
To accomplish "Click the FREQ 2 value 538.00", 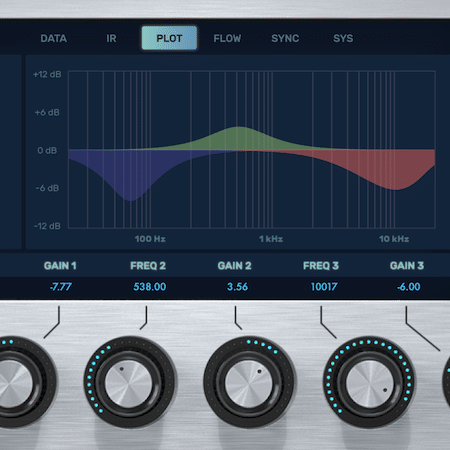I will point(150,287).
